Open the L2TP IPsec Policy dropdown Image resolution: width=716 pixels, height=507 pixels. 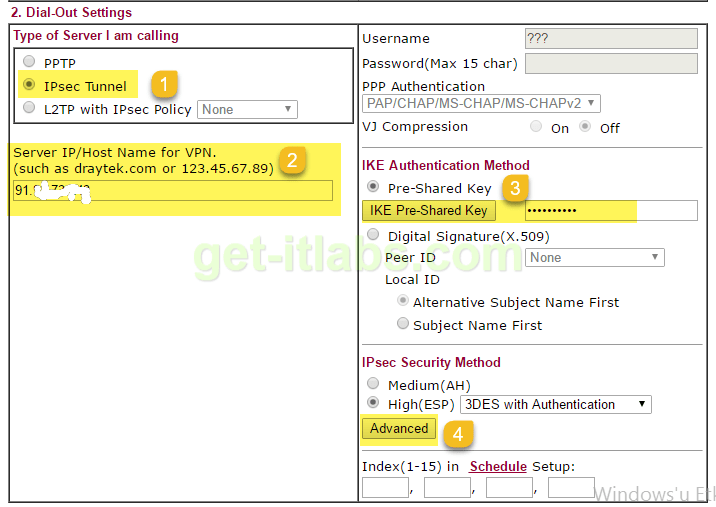point(247,109)
